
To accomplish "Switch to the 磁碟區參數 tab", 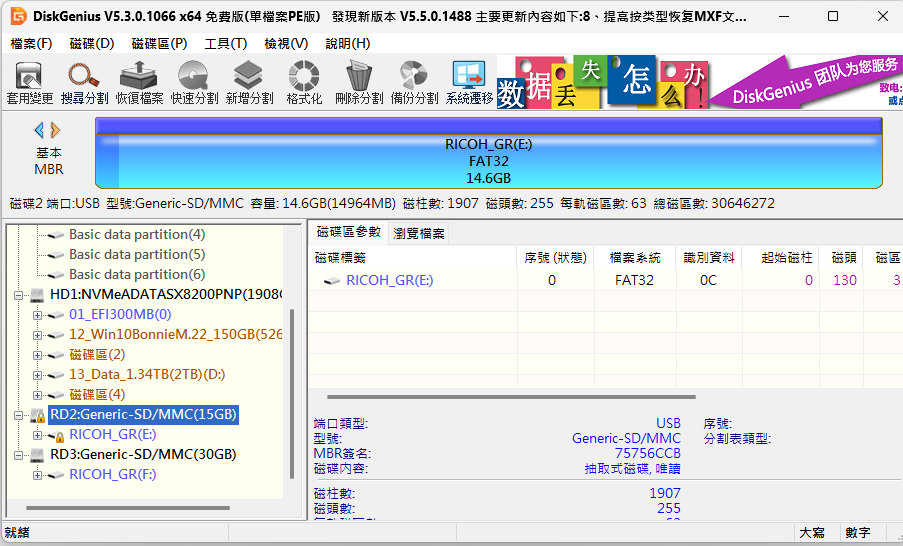I will [349, 232].
